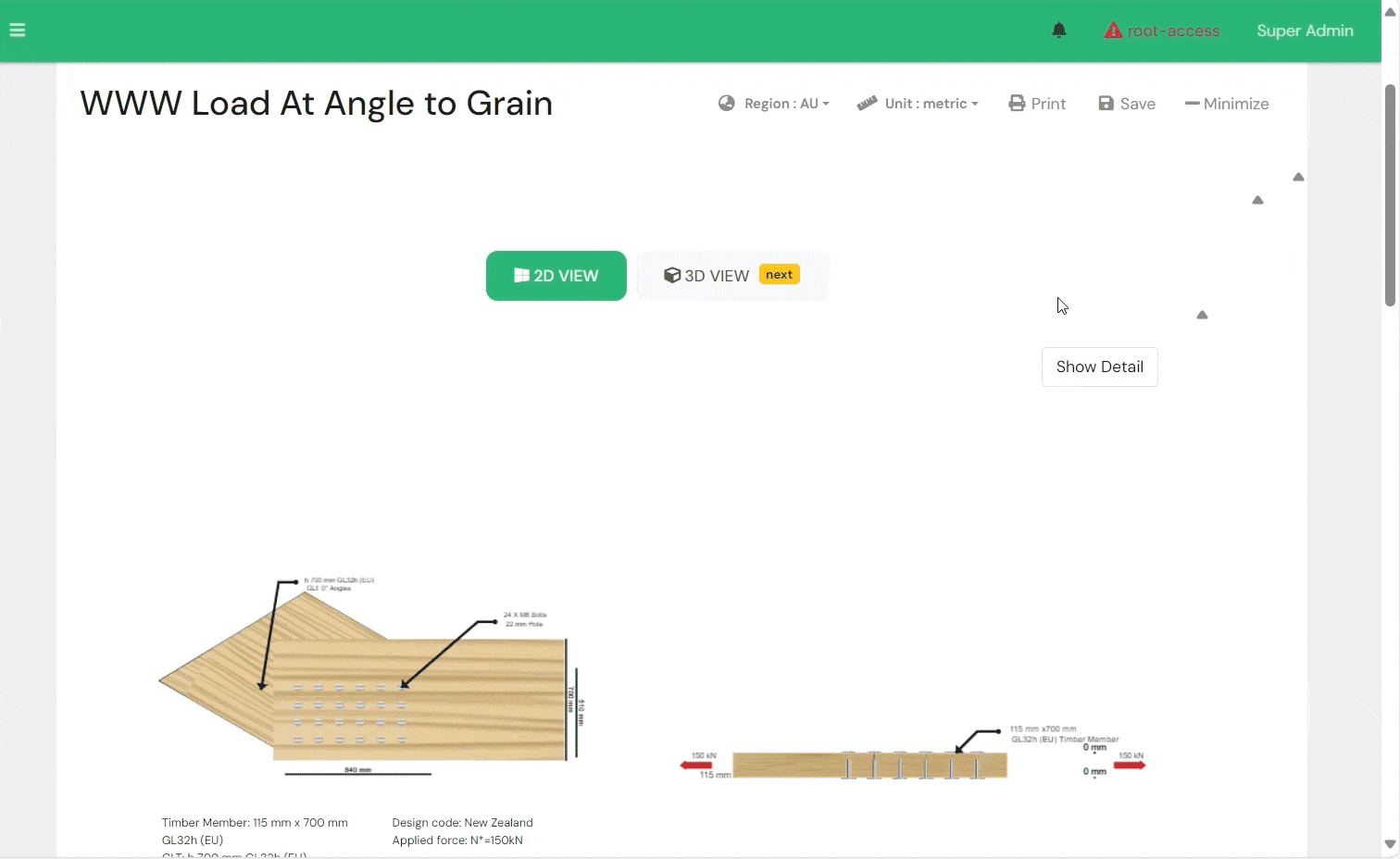Click the notification bell icon

click(x=1059, y=31)
